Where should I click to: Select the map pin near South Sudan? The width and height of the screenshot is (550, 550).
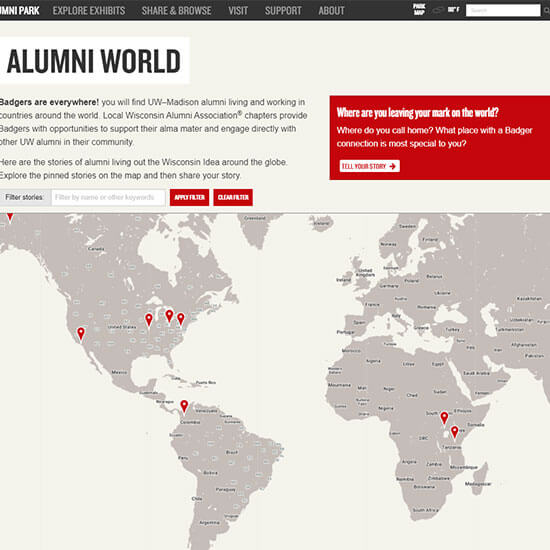(x=444, y=418)
